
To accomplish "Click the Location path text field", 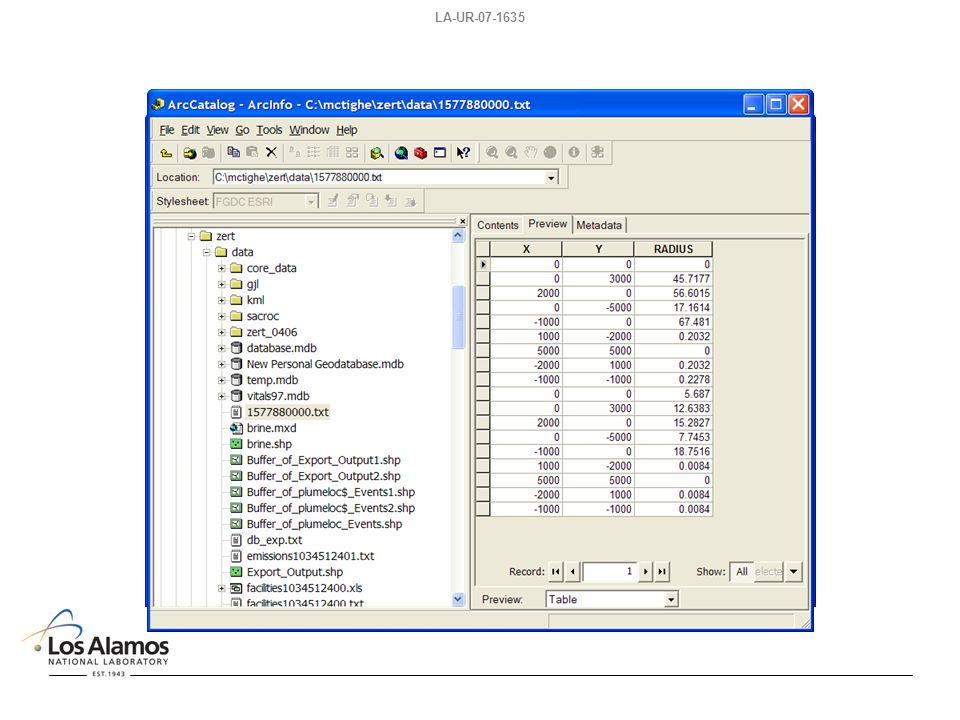I will [x=380, y=178].
